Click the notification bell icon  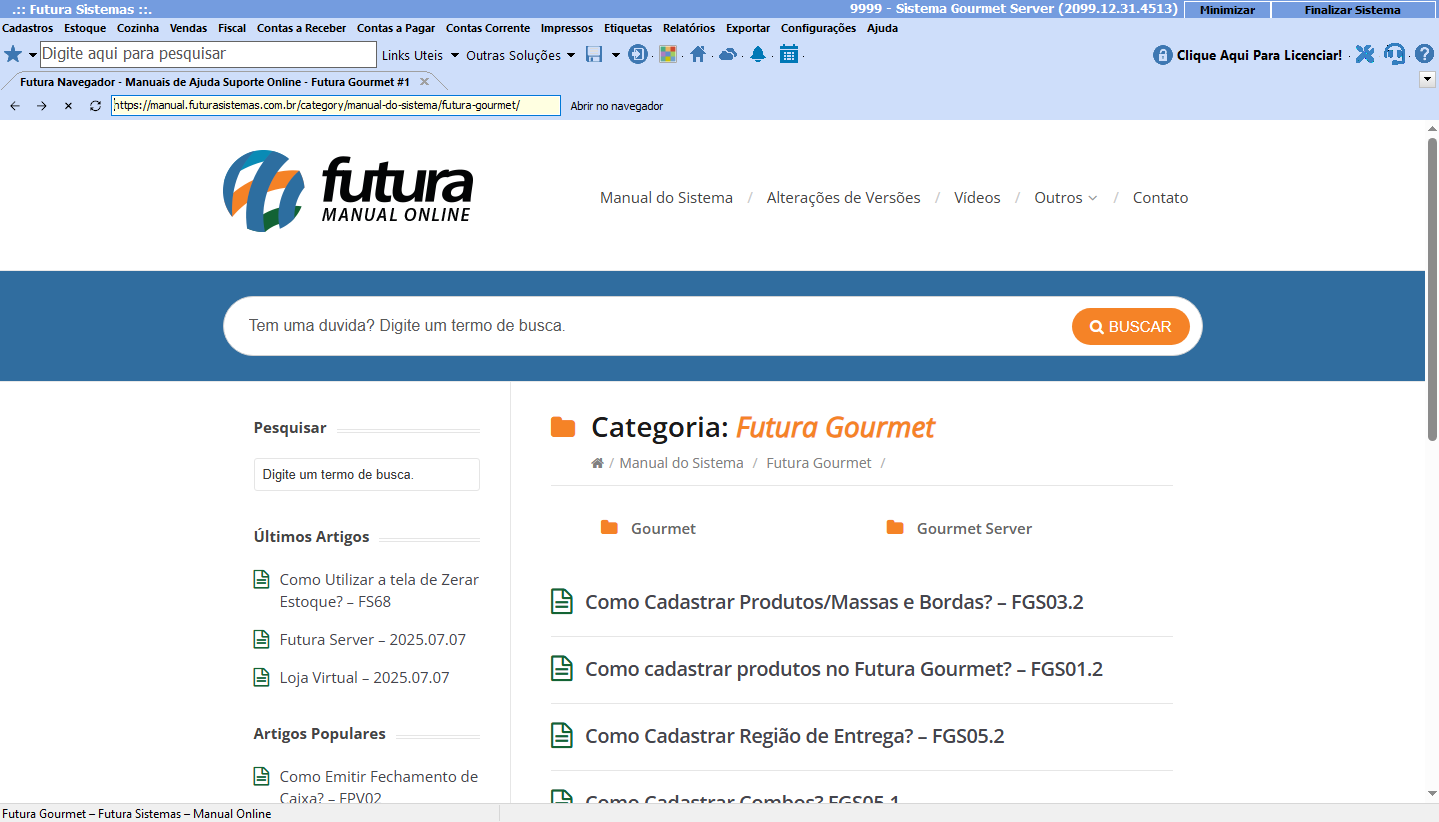click(x=758, y=54)
